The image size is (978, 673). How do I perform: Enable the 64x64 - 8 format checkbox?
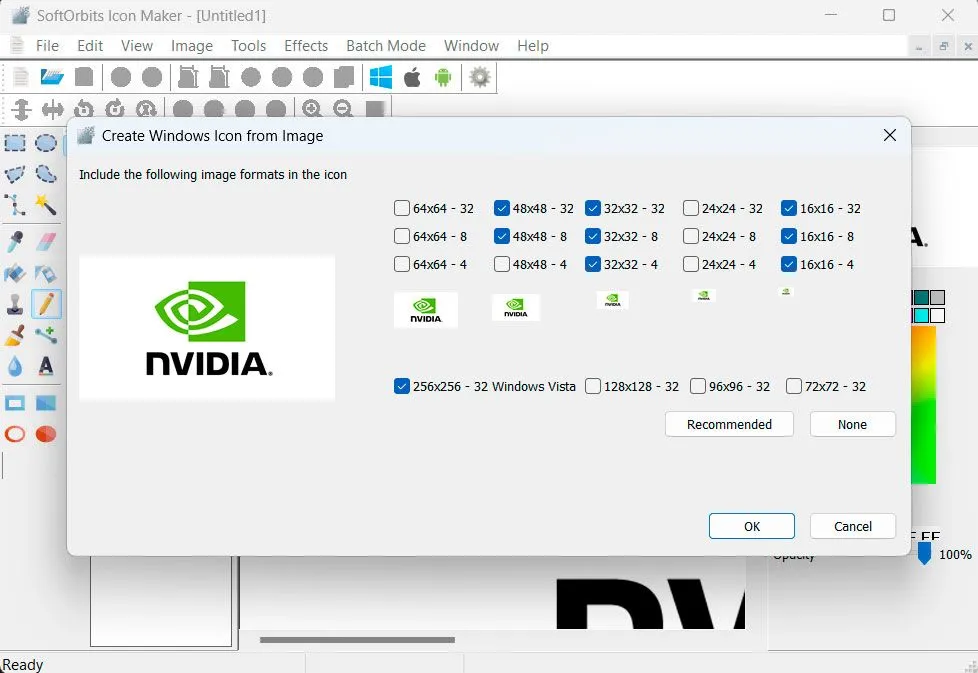402,236
